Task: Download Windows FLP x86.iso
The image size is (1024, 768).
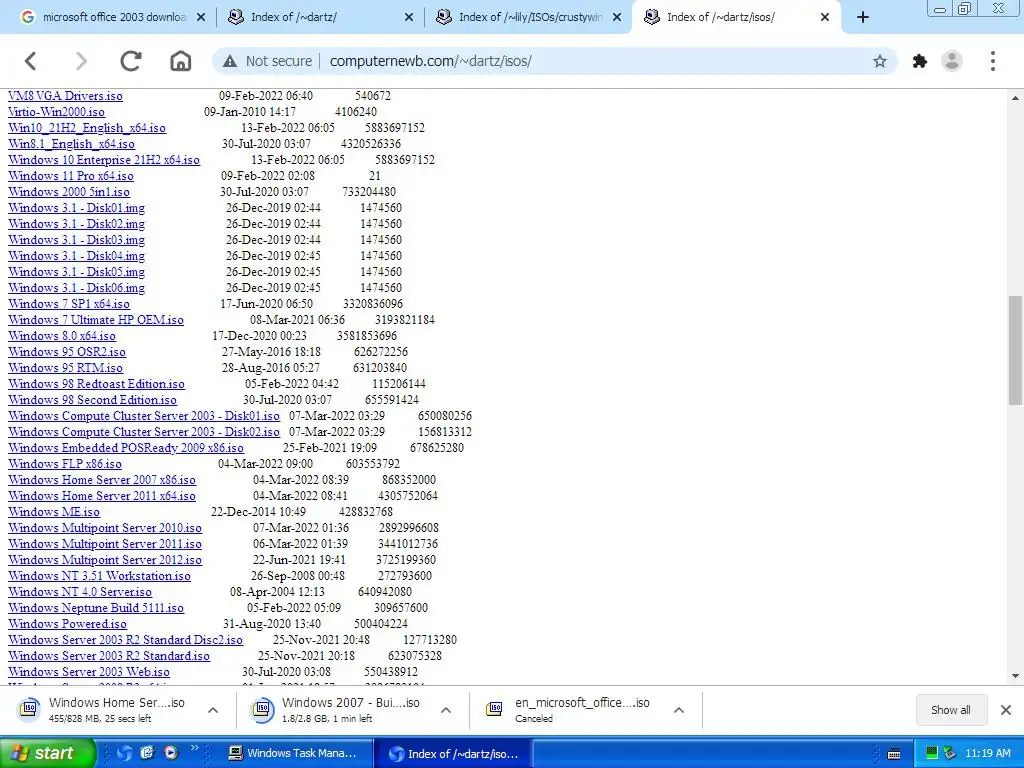Action: [65, 464]
